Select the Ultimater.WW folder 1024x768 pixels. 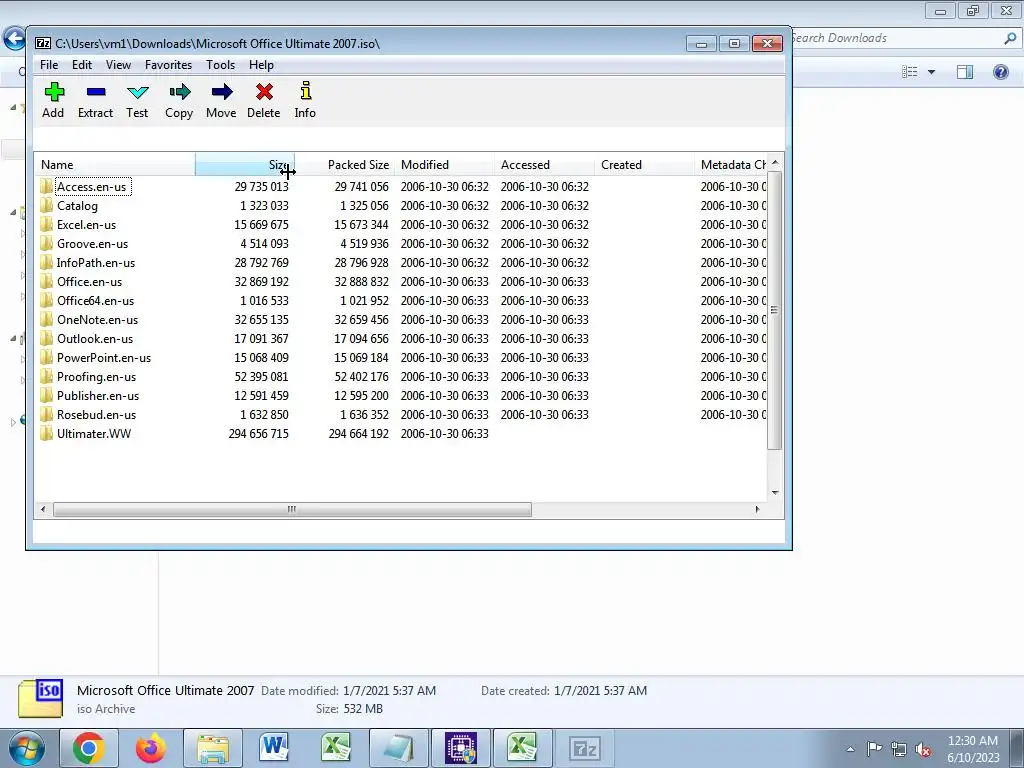(94, 434)
